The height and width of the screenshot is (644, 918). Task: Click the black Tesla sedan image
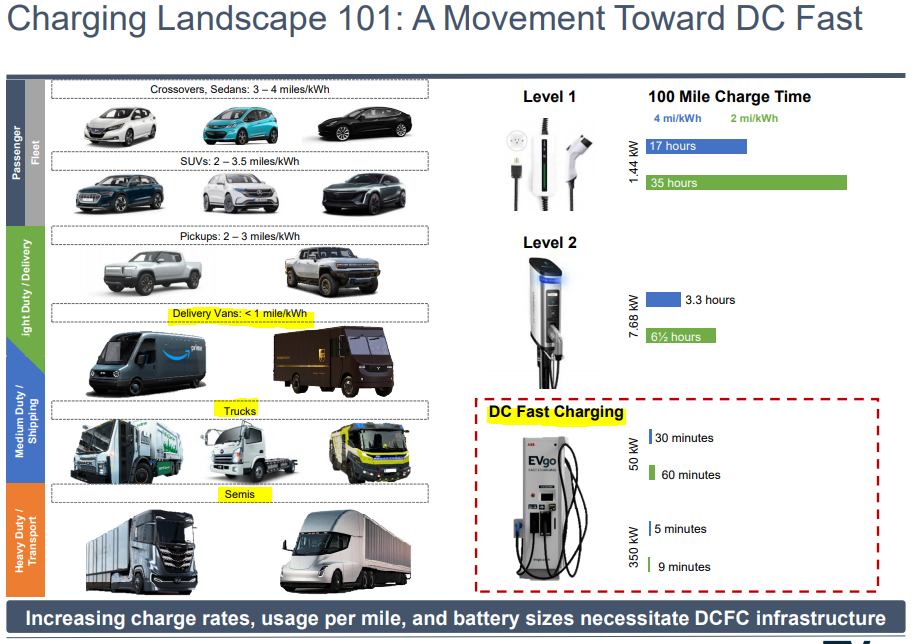point(365,124)
